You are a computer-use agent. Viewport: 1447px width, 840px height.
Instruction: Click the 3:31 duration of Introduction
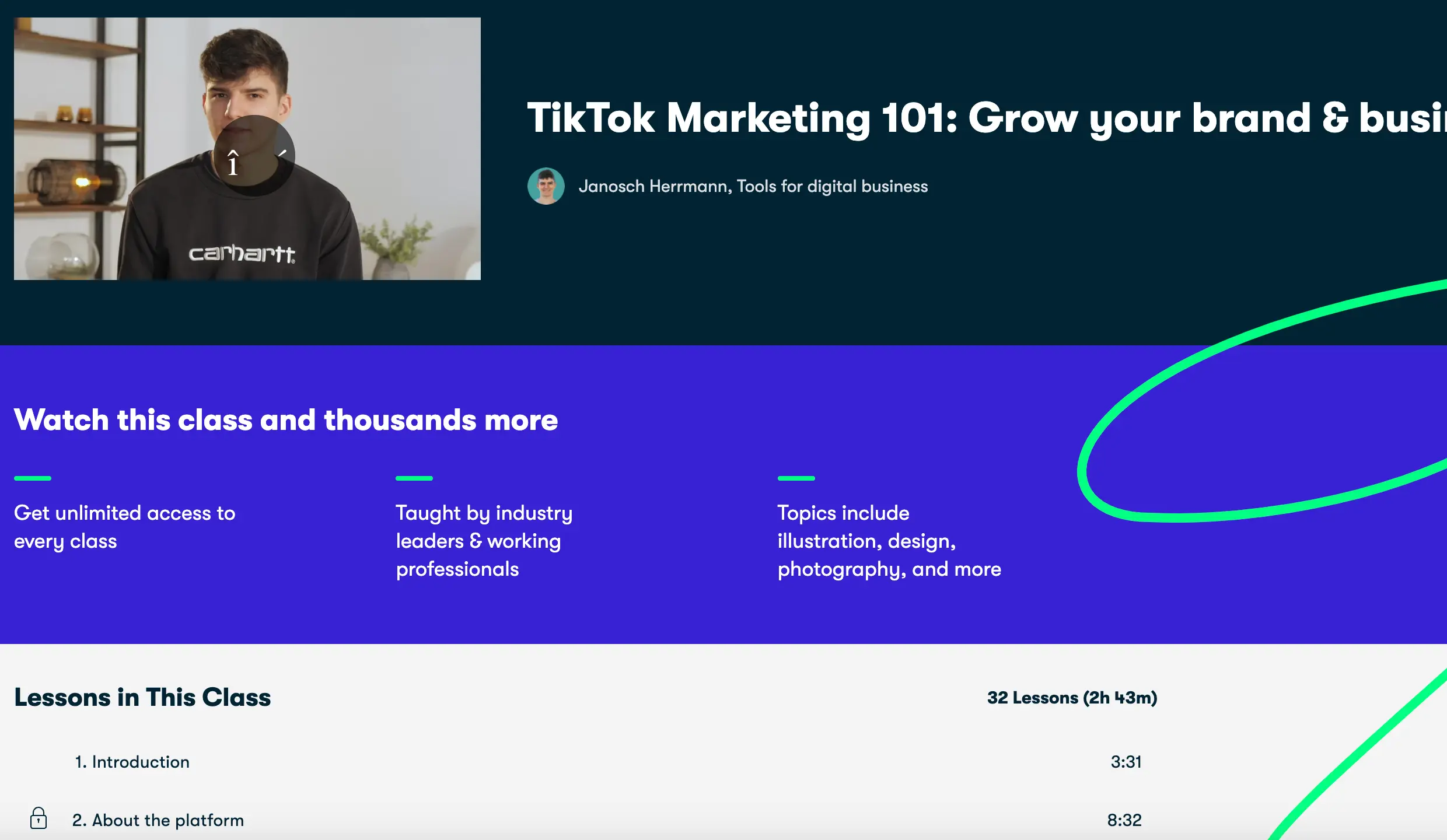pos(1126,762)
